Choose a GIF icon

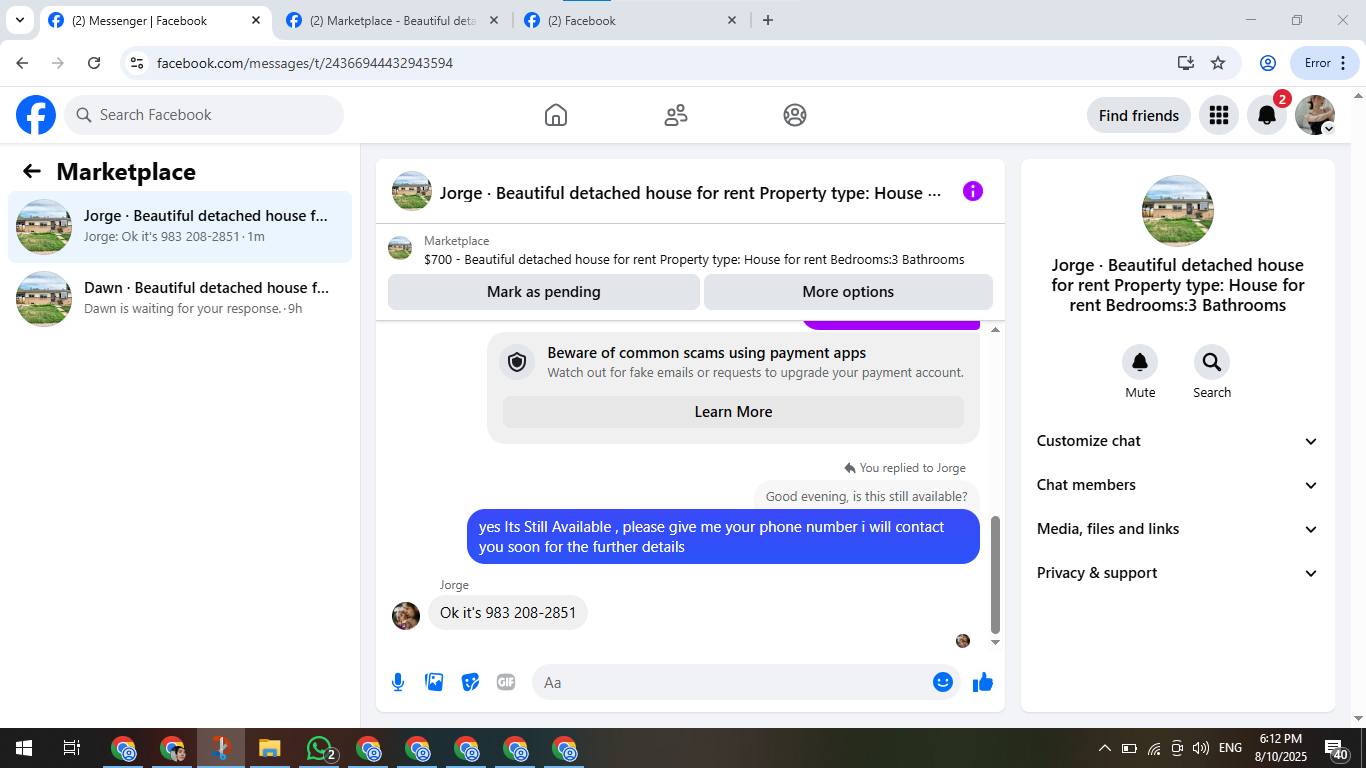tap(506, 682)
